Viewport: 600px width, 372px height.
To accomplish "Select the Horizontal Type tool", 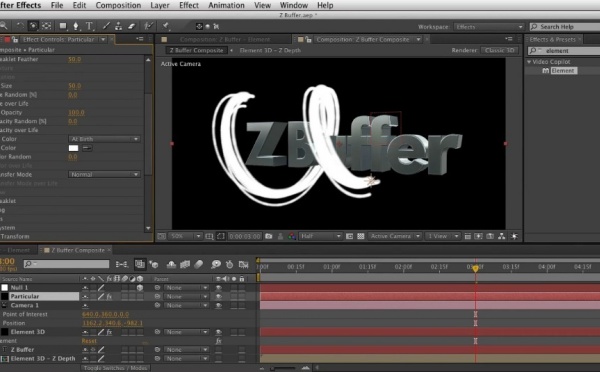I will tap(90, 26).
